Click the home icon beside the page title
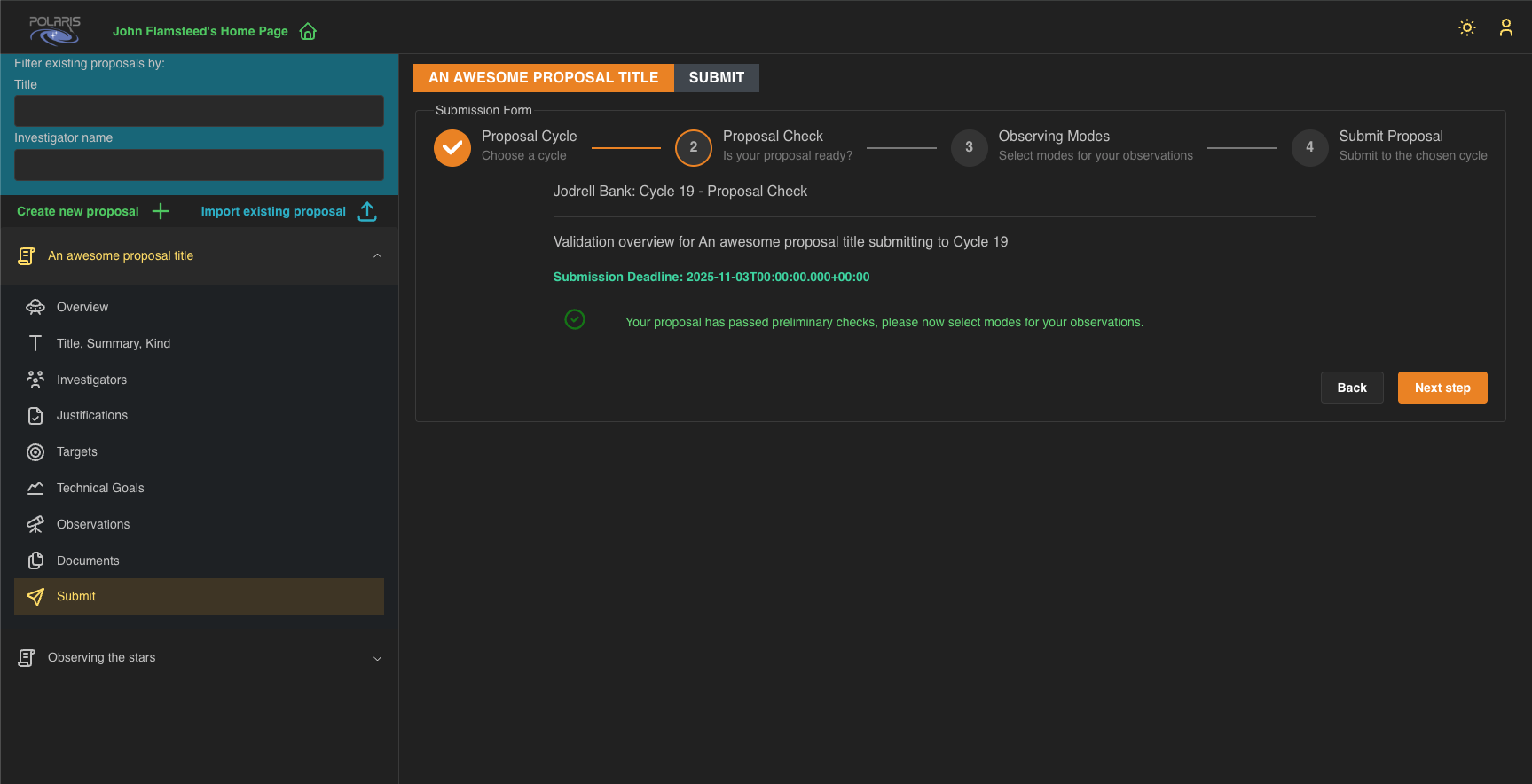1532x784 pixels. (308, 32)
